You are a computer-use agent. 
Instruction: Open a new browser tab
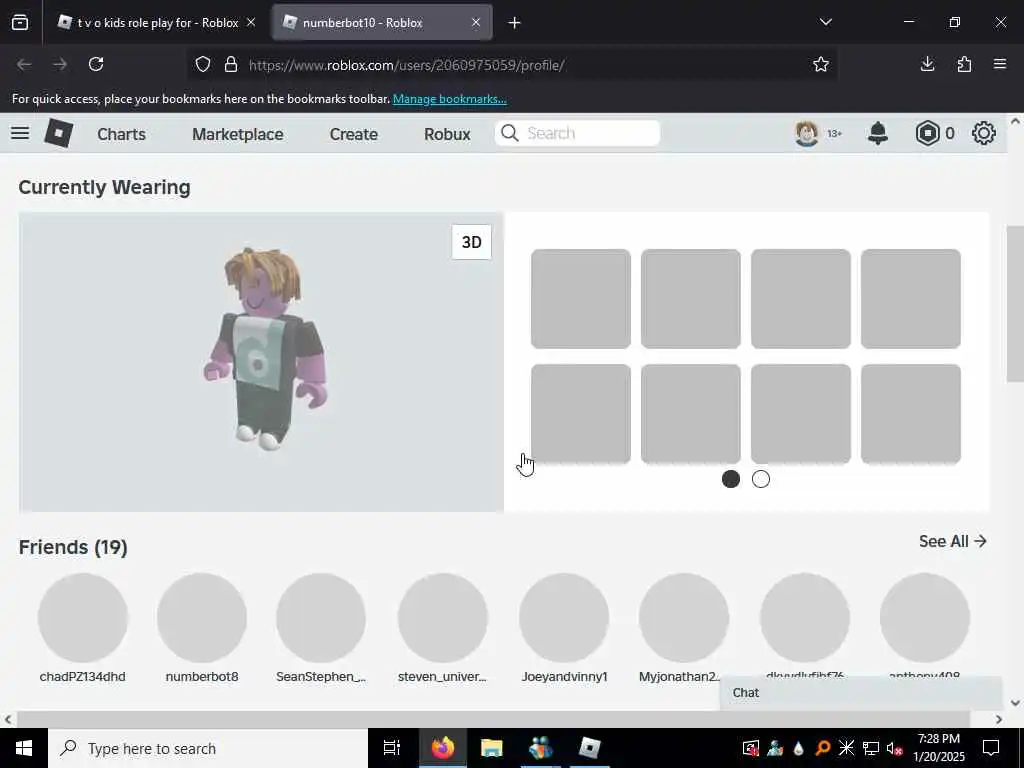pos(515,23)
